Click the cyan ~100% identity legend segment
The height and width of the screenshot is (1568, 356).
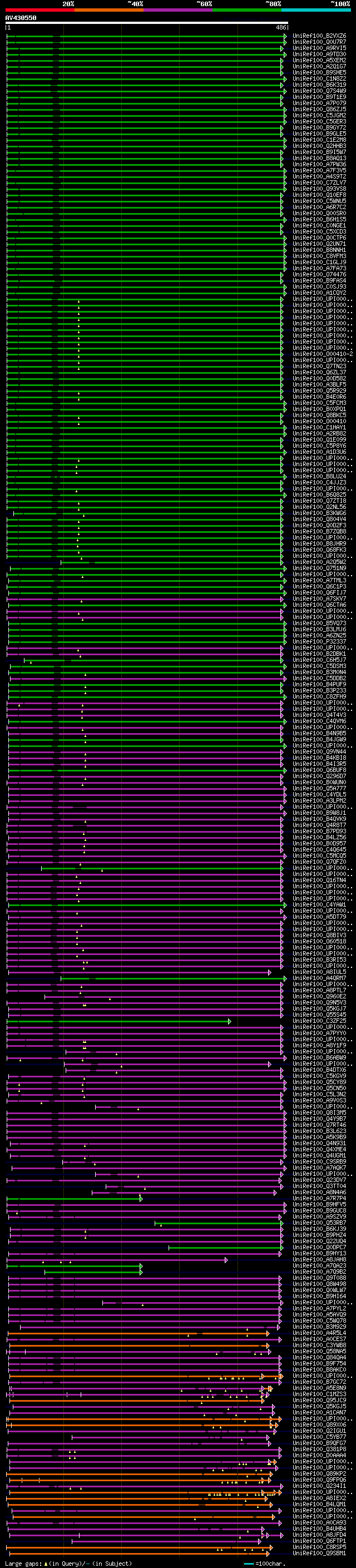316,10
